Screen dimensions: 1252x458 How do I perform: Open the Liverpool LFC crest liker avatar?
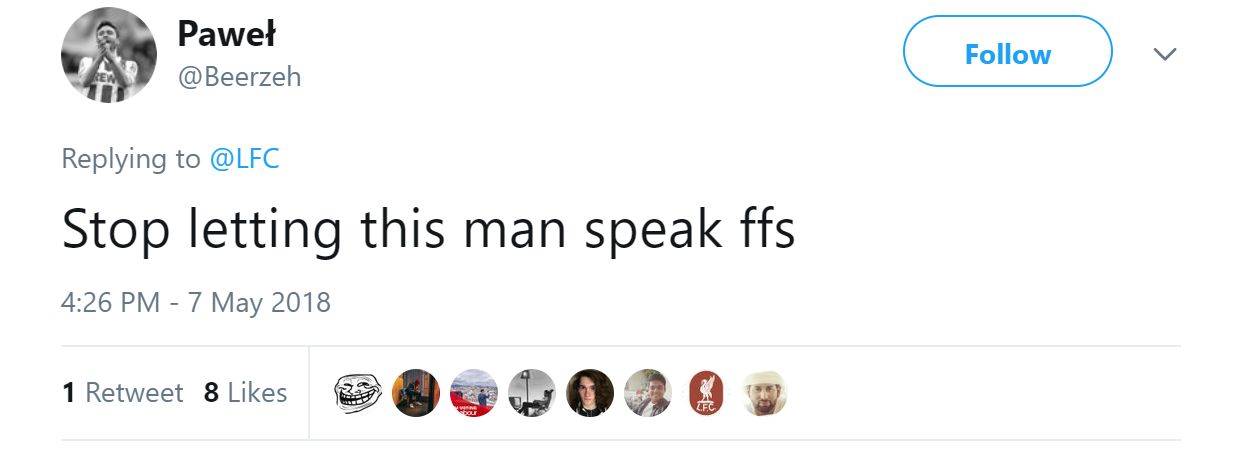point(706,393)
